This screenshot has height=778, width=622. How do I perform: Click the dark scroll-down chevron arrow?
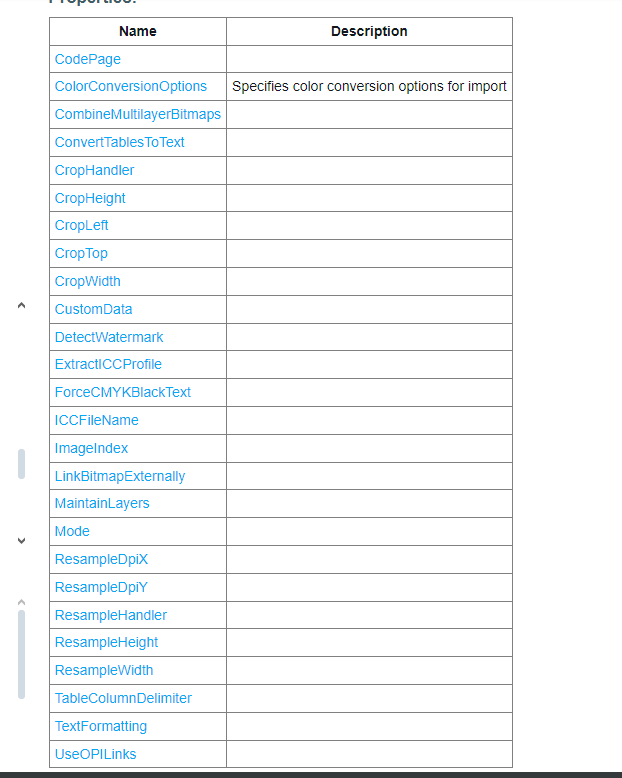pos(21,541)
